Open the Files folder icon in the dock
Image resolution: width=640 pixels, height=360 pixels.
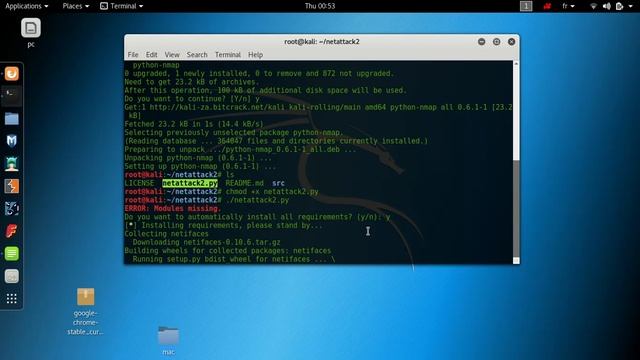[11, 119]
